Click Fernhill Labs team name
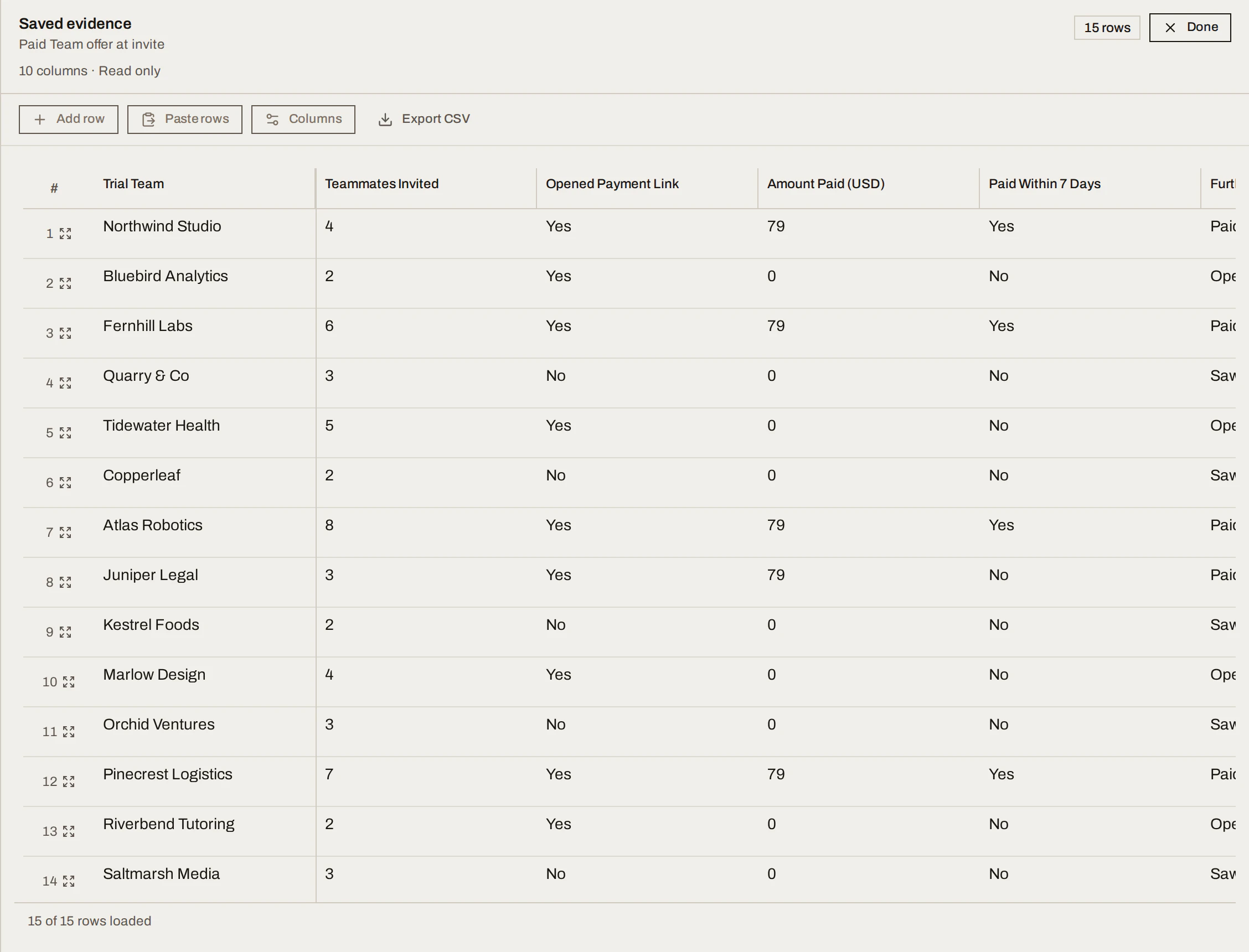 (148, 327)
